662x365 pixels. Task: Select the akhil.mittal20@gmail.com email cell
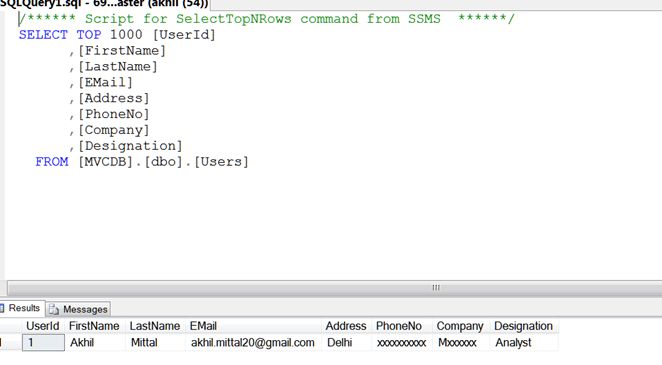(x=253, y=342)
